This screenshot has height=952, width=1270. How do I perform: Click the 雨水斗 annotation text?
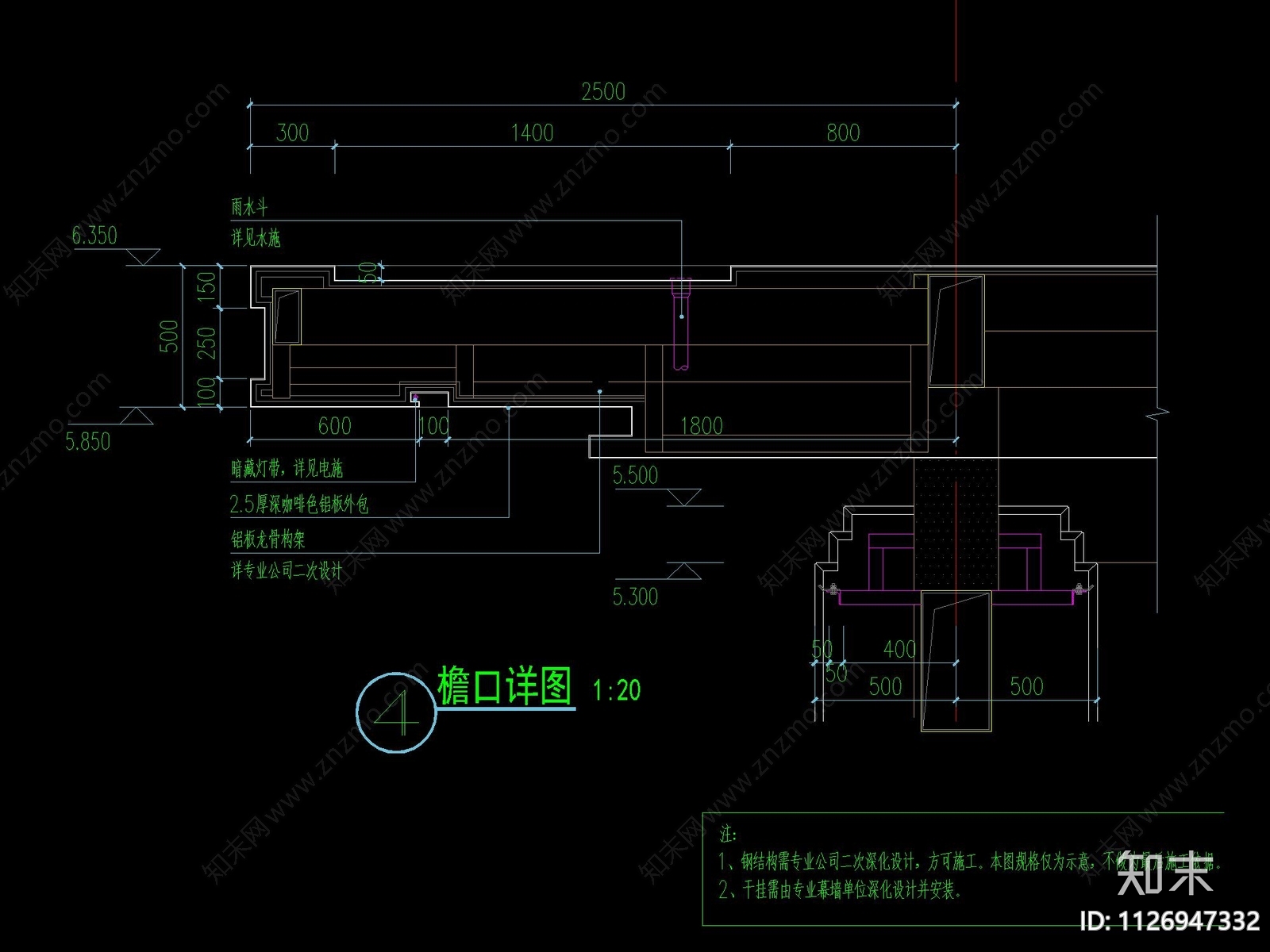(x=249, y=207)
